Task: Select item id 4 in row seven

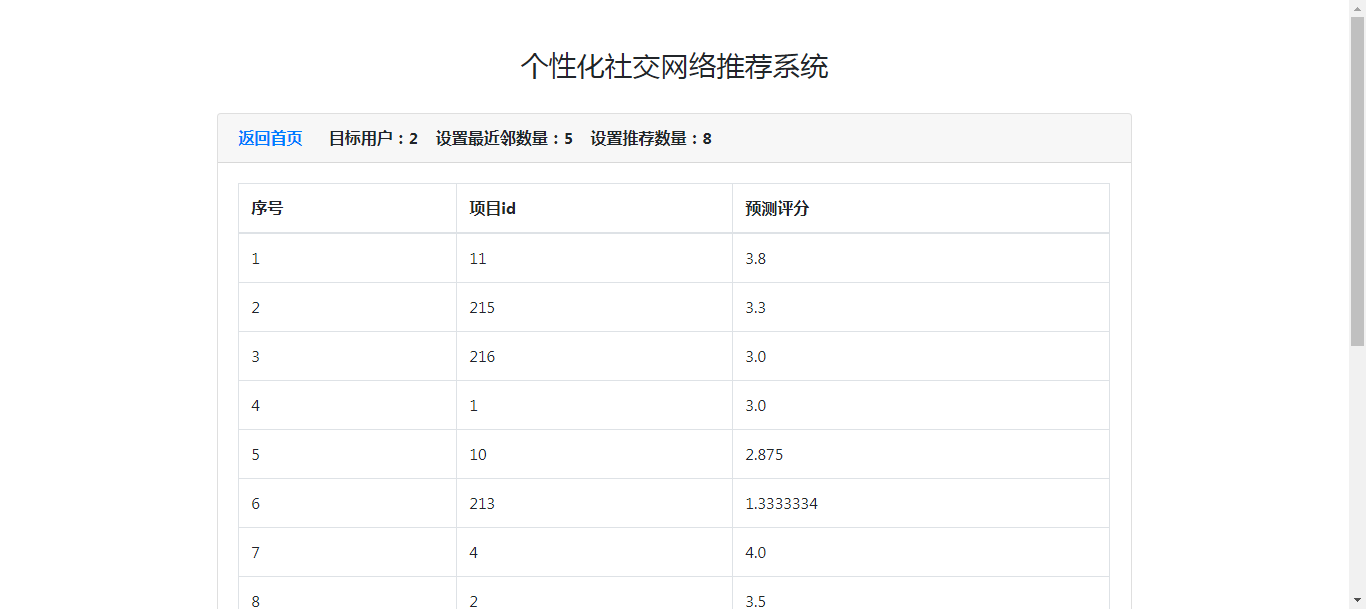Action: (594, 552)
